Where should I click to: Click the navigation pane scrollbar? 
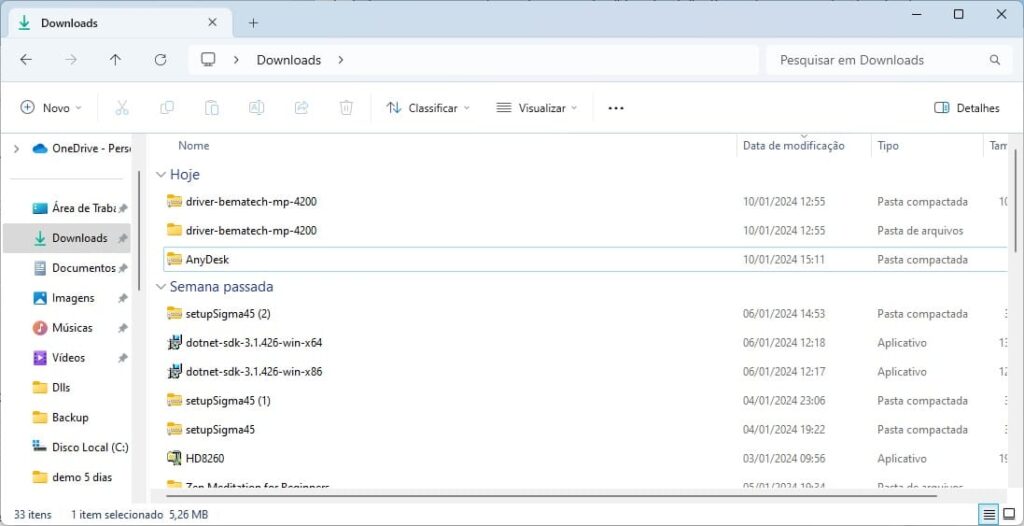click(x=139, y=232)
